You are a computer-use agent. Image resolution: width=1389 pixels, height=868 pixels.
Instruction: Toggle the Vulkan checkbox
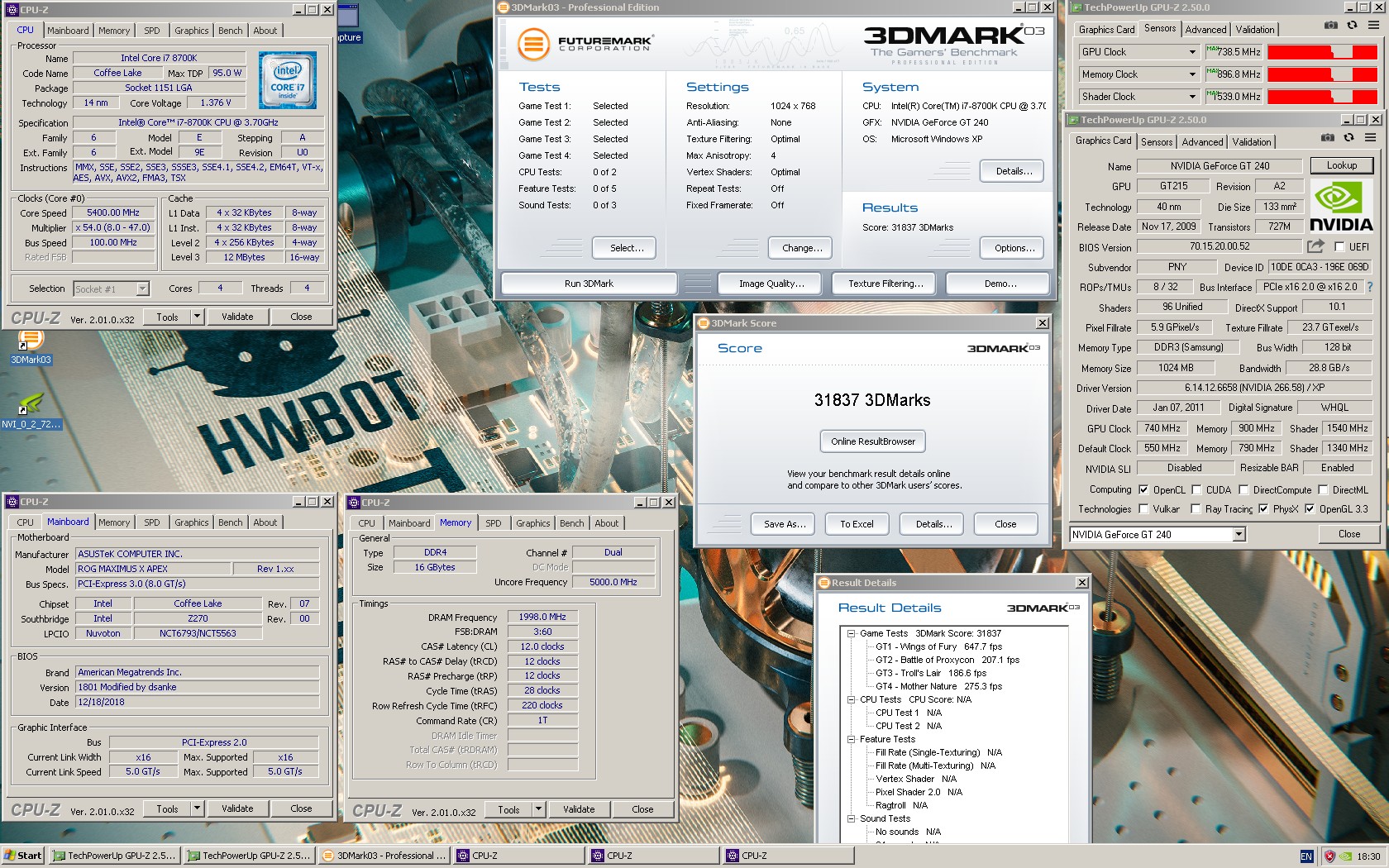coord(1143,508)
